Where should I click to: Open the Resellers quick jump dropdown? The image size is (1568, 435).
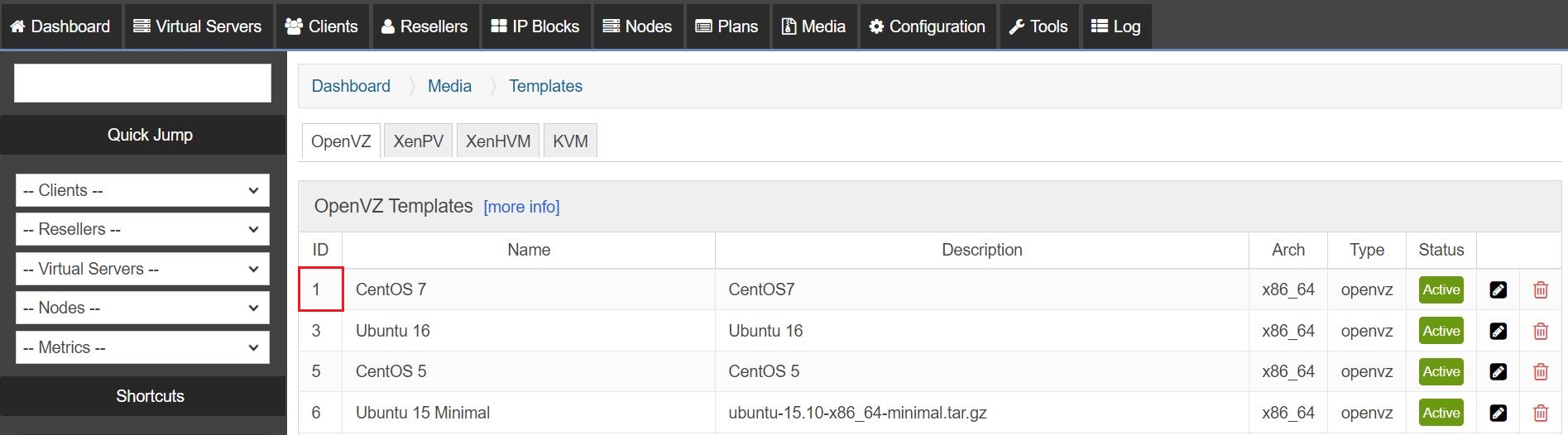pos(142,229)
